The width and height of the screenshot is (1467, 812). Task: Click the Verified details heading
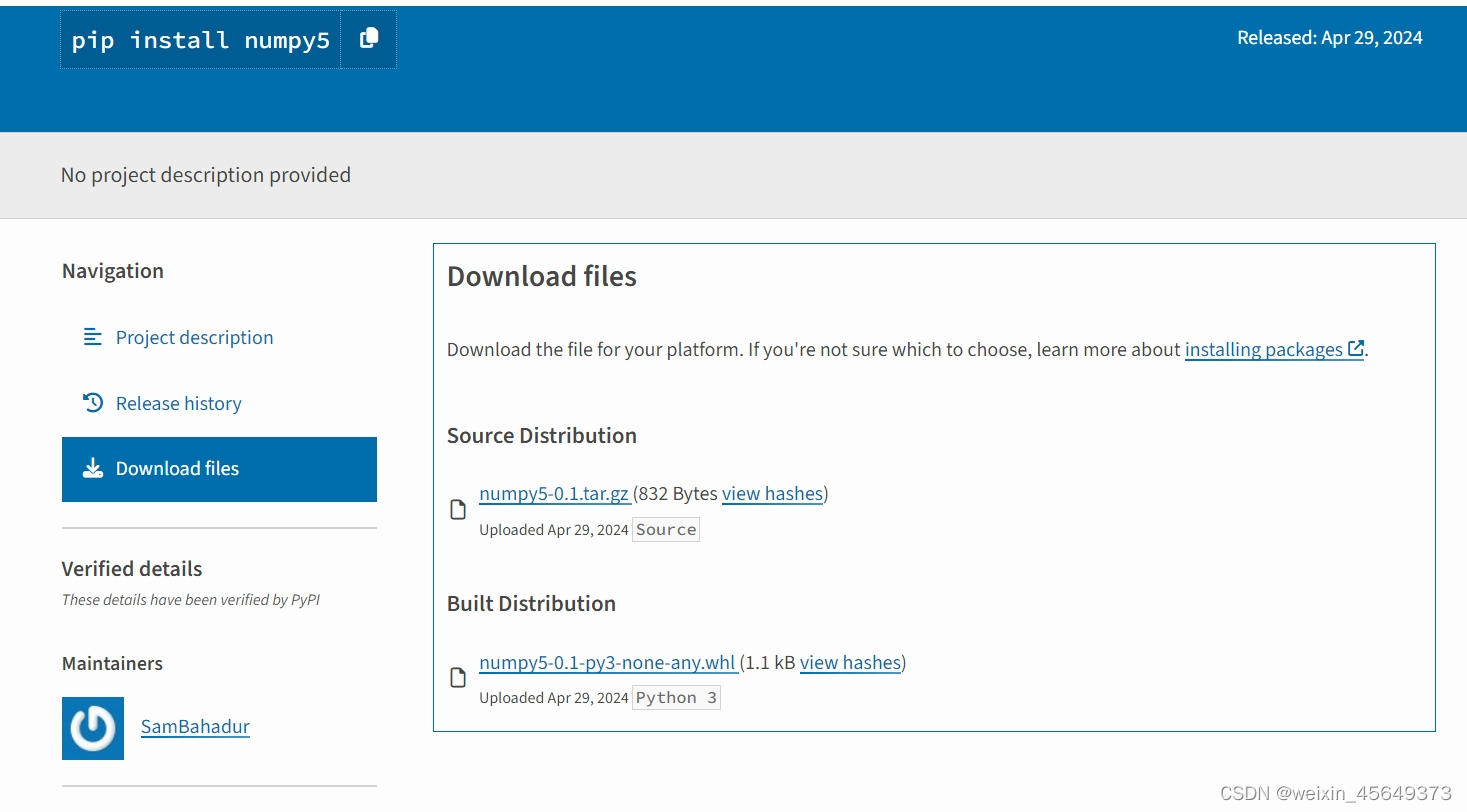click(x=132, y=569)
